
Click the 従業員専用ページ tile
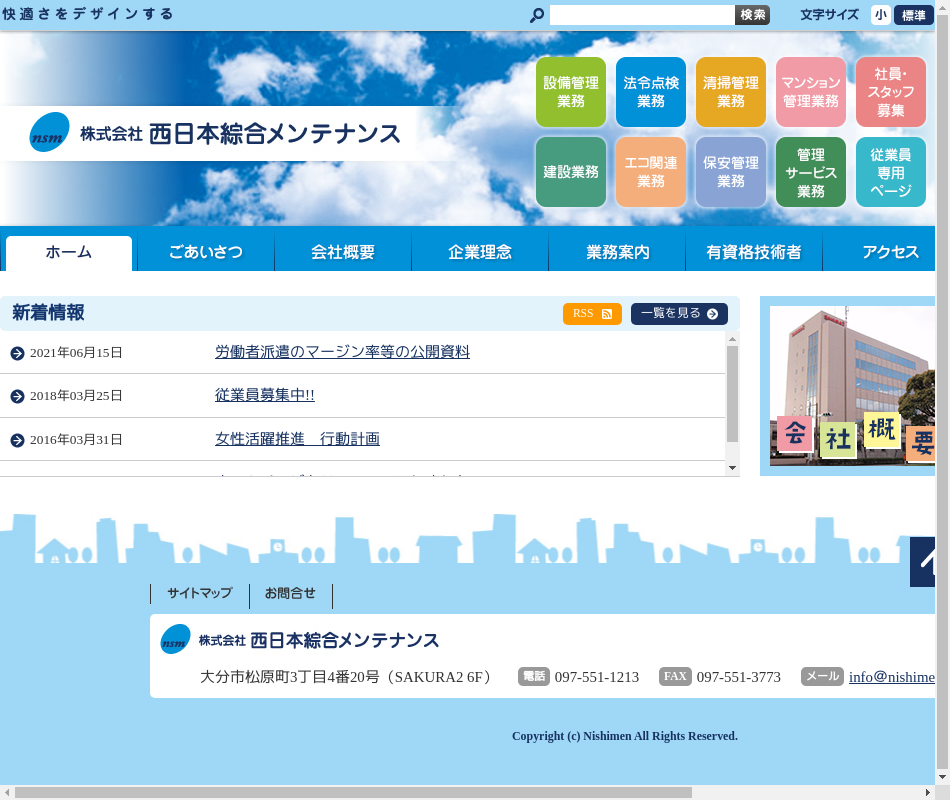890,172
